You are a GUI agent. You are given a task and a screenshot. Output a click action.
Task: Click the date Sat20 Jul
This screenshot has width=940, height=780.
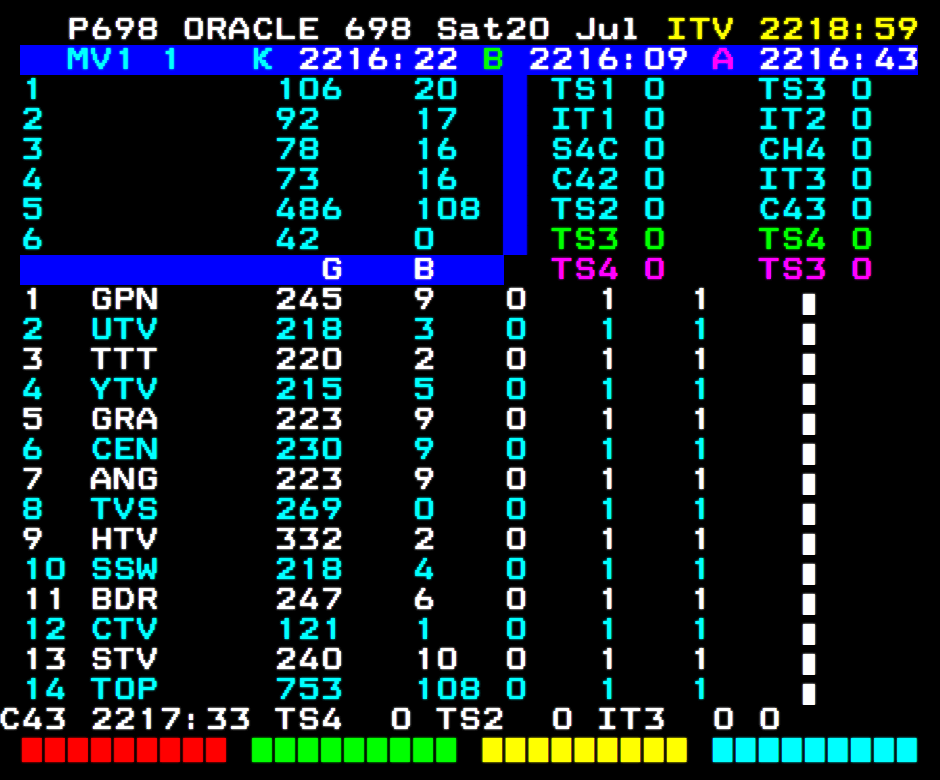click(537, 29)
